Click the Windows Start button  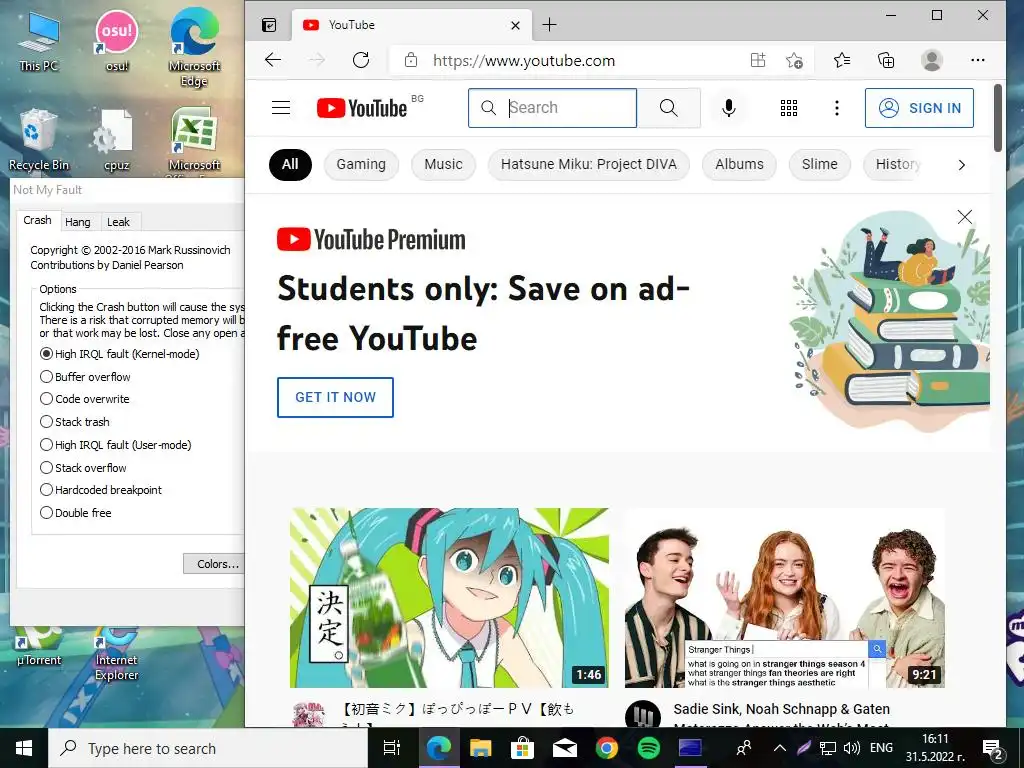pyautogui.click(x=24, y=748)
